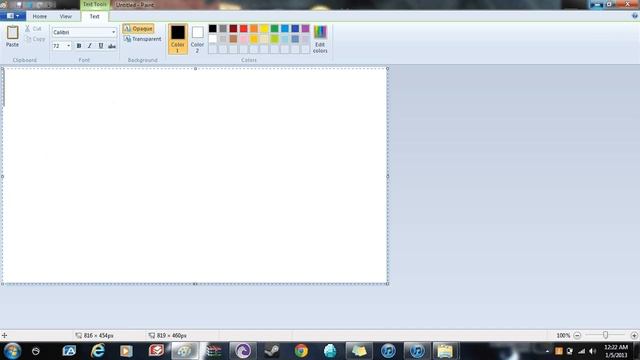Activate Color 1 foreground selector

tap(178, 39)
